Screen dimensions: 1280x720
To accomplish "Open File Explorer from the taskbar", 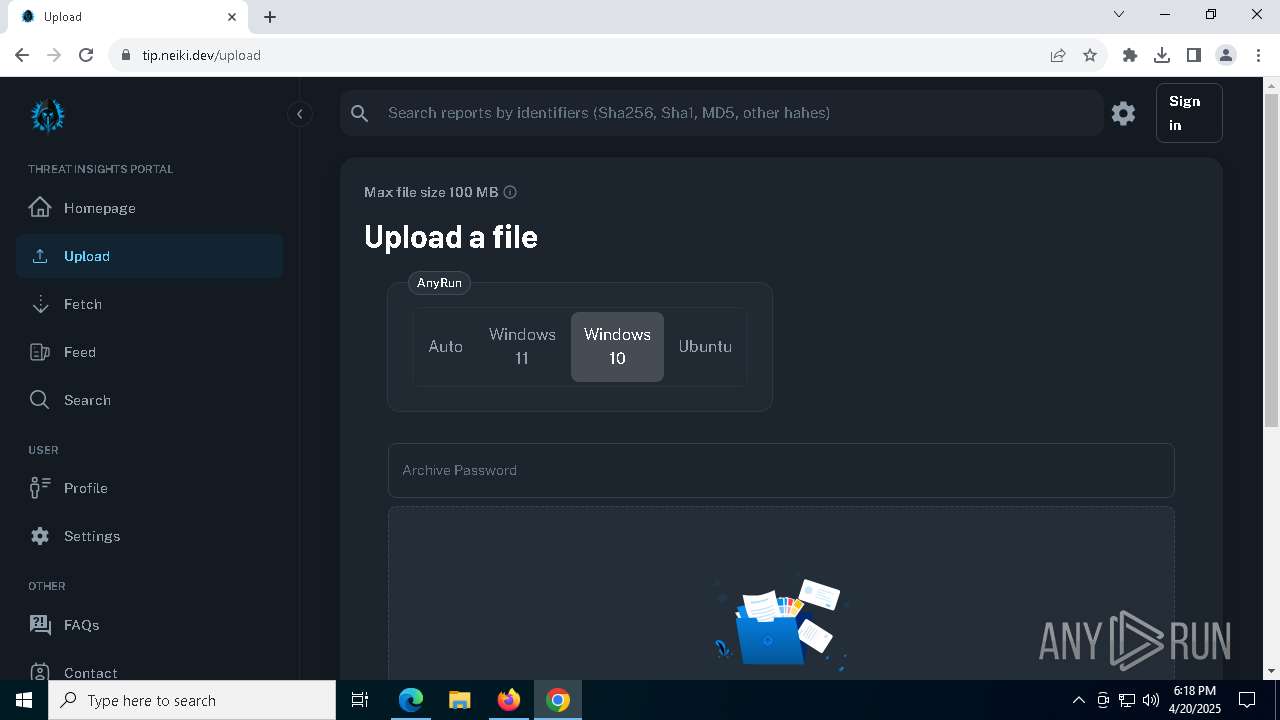I will (460, 700).
